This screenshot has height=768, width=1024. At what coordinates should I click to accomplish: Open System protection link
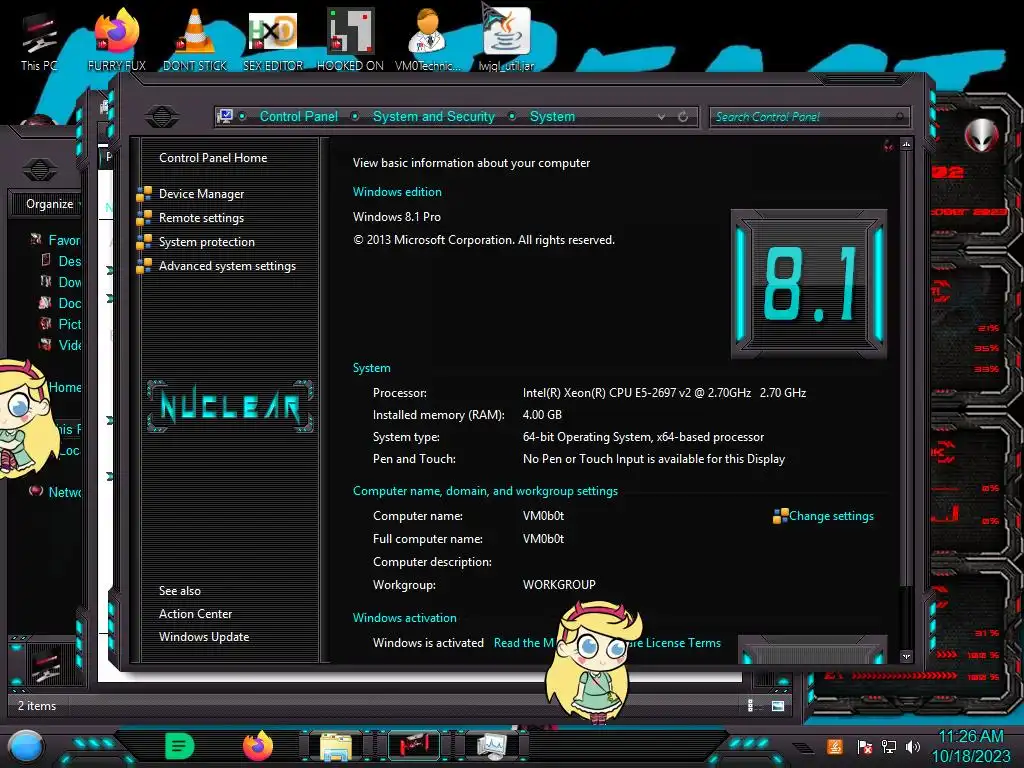(x=206, y=242)
